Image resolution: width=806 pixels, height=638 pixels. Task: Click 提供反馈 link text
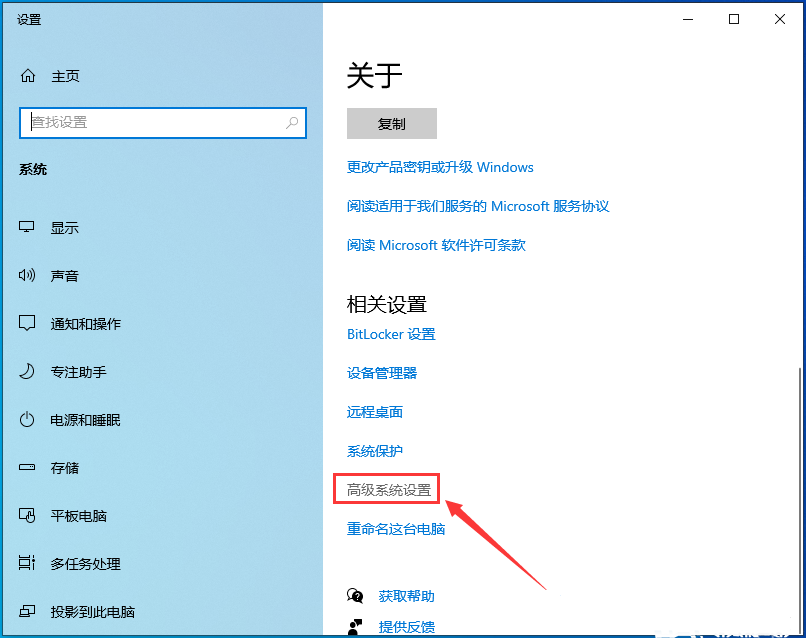pos(407,627)
